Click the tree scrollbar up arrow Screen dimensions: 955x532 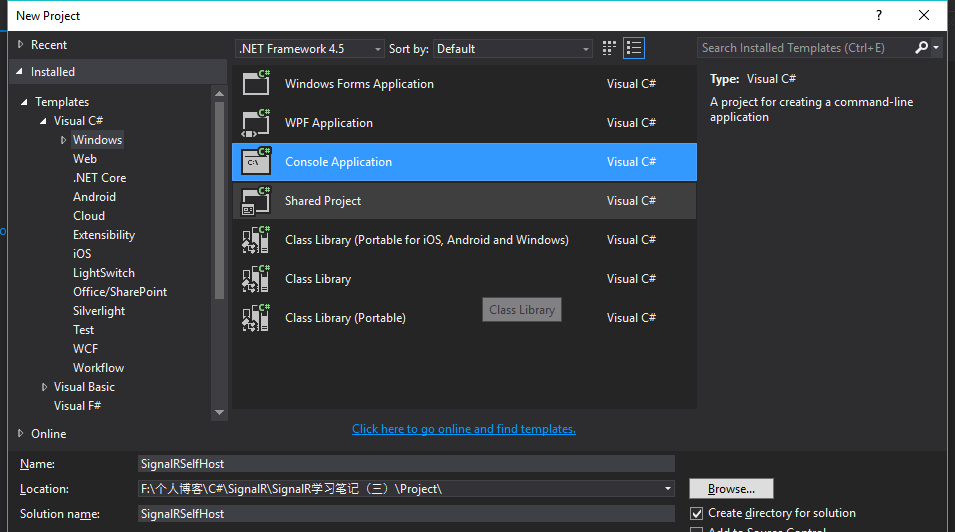pyautogui.click(x=220, y=94)
